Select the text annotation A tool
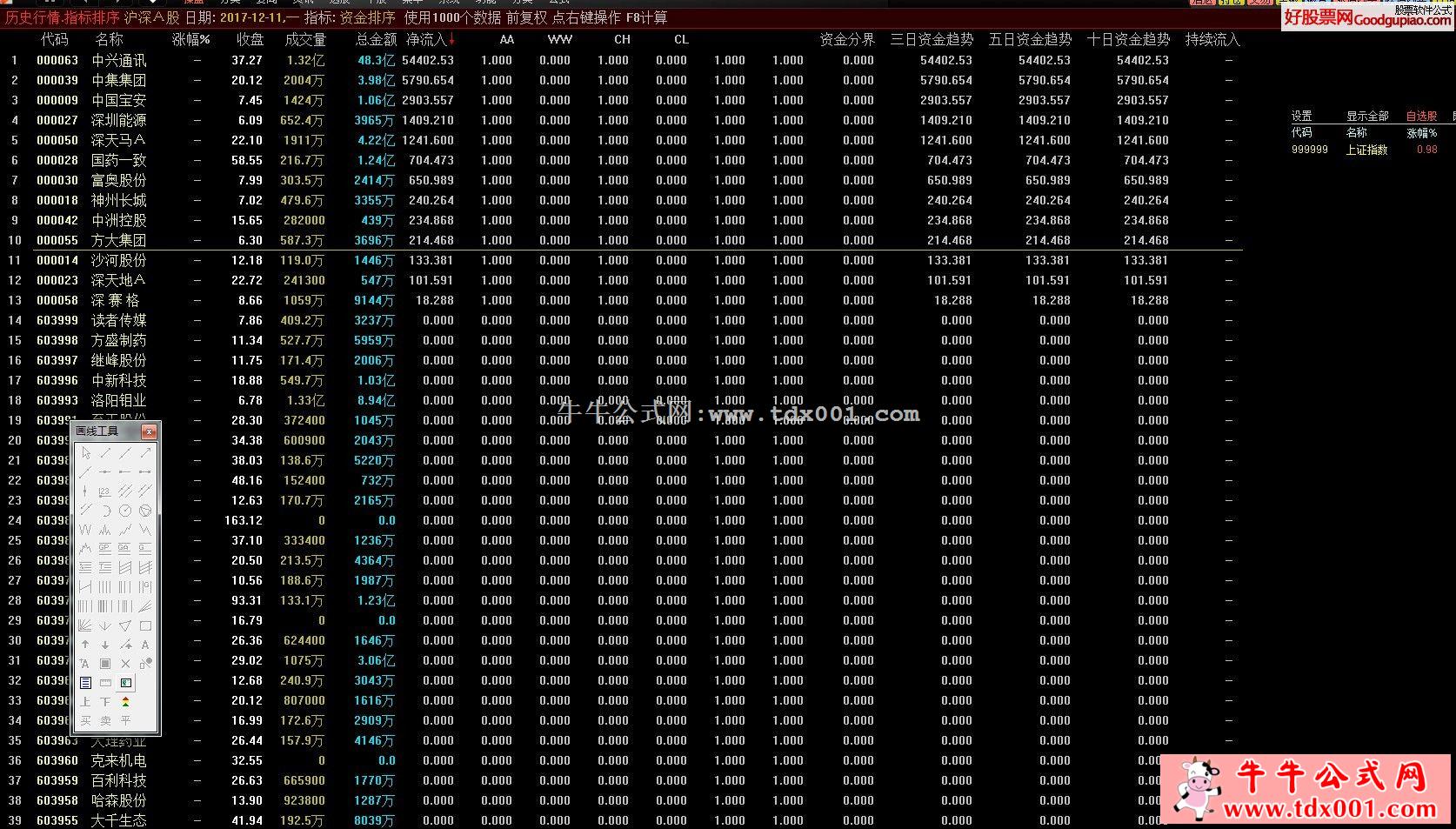Viewport: 1456px width, 829px height. 145,645
